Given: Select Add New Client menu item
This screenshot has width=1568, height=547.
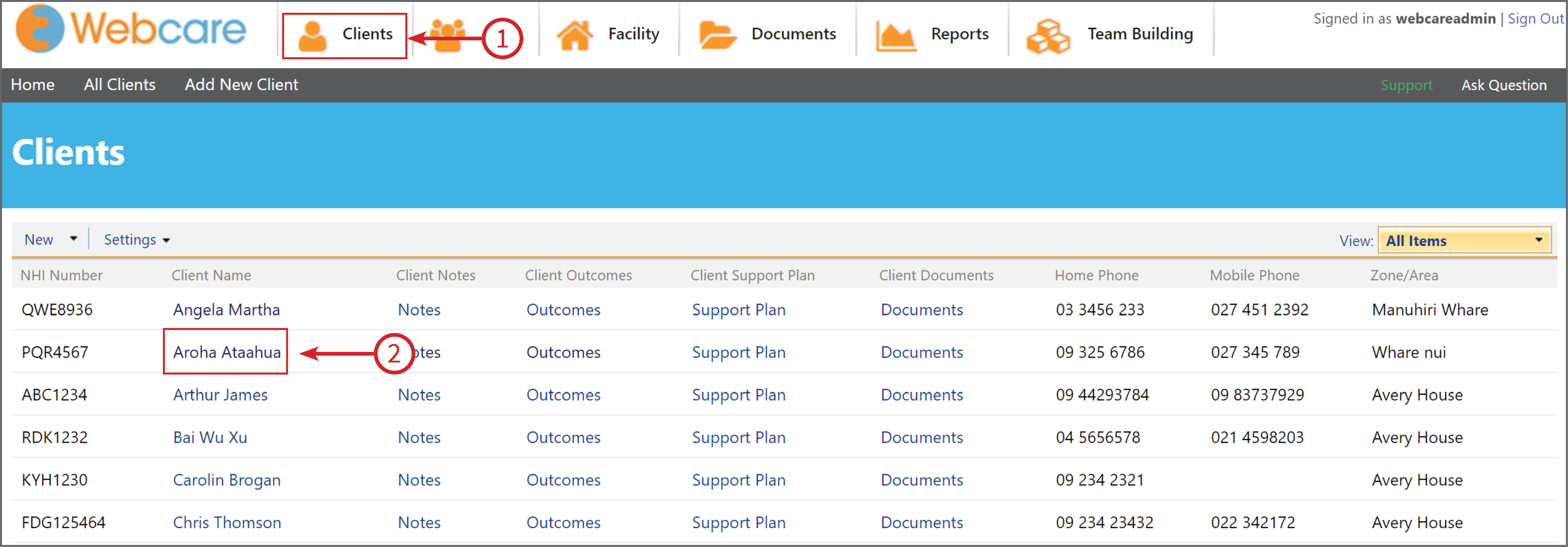Looking at the screenshot, I should pos(241,85).
